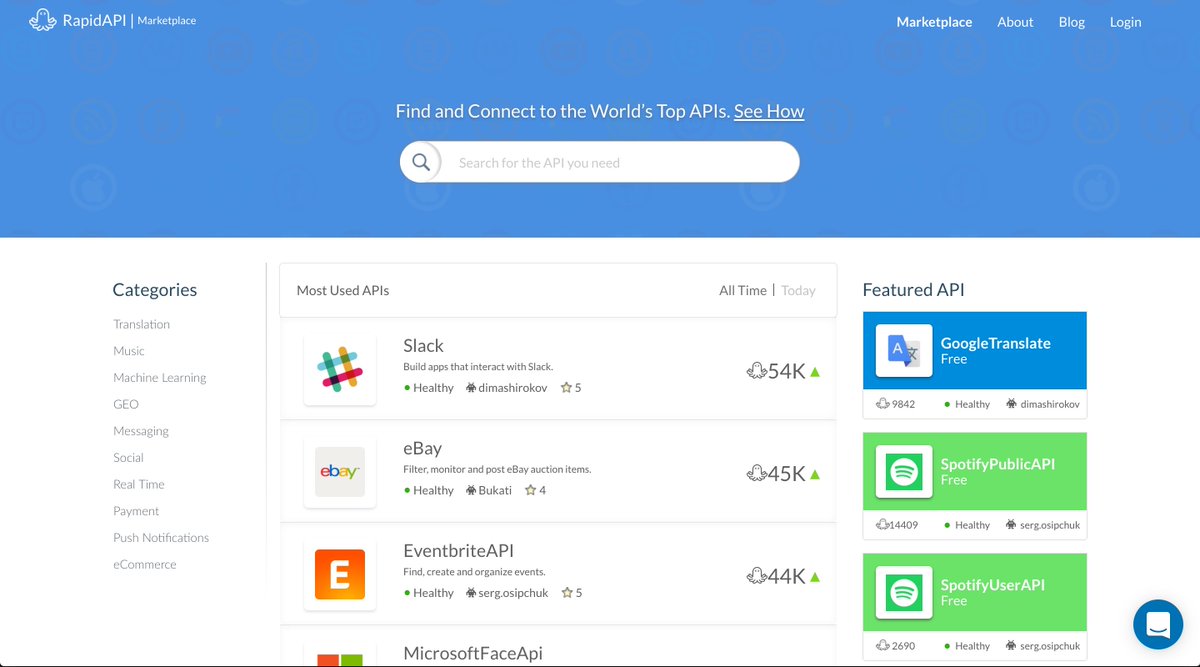Select the Push Notifications category

(x=161, y=537)
